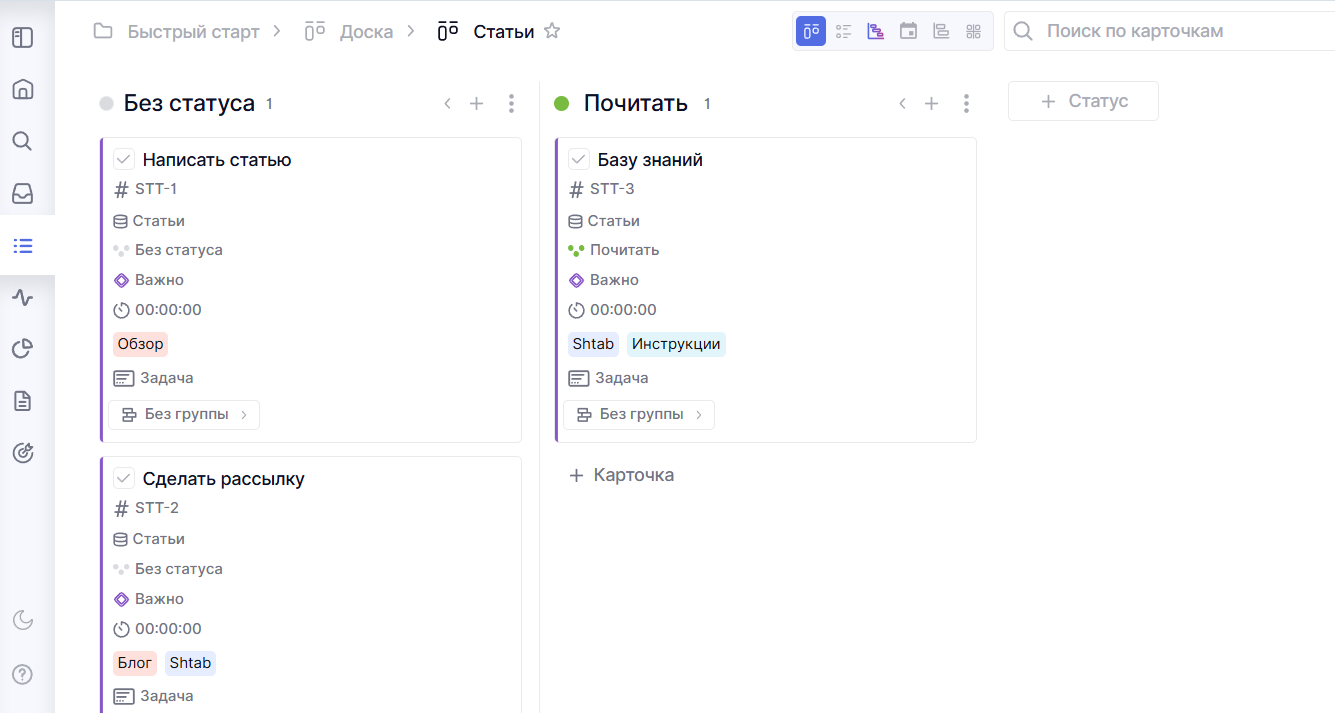Open "Доска" in the breadcrumb path
Screen dimensions: 1335x713
pos(366,31)
